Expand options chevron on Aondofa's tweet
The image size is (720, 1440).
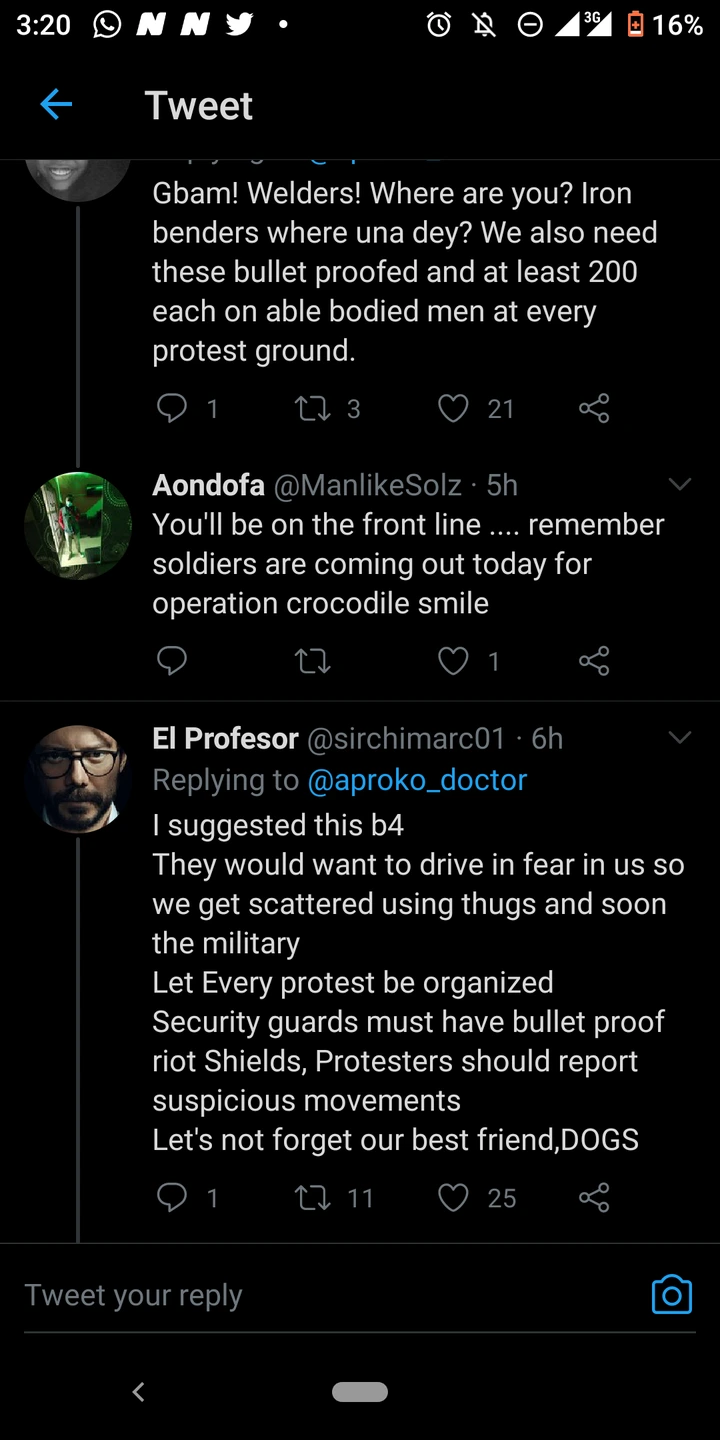679,485
